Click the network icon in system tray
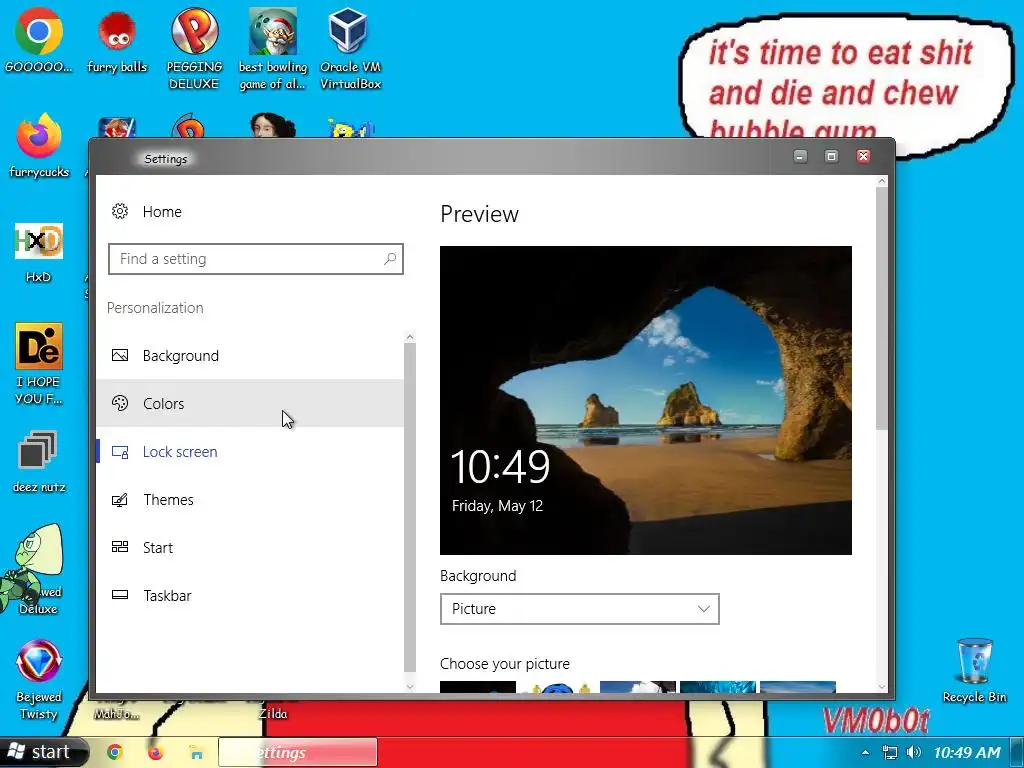This screenshot has width=1024, height=768. click(889, 752)
